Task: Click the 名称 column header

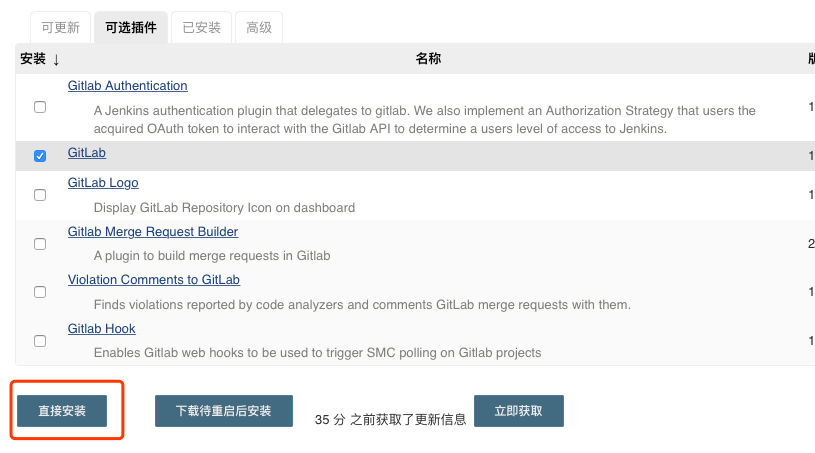Action: [428, 59]
